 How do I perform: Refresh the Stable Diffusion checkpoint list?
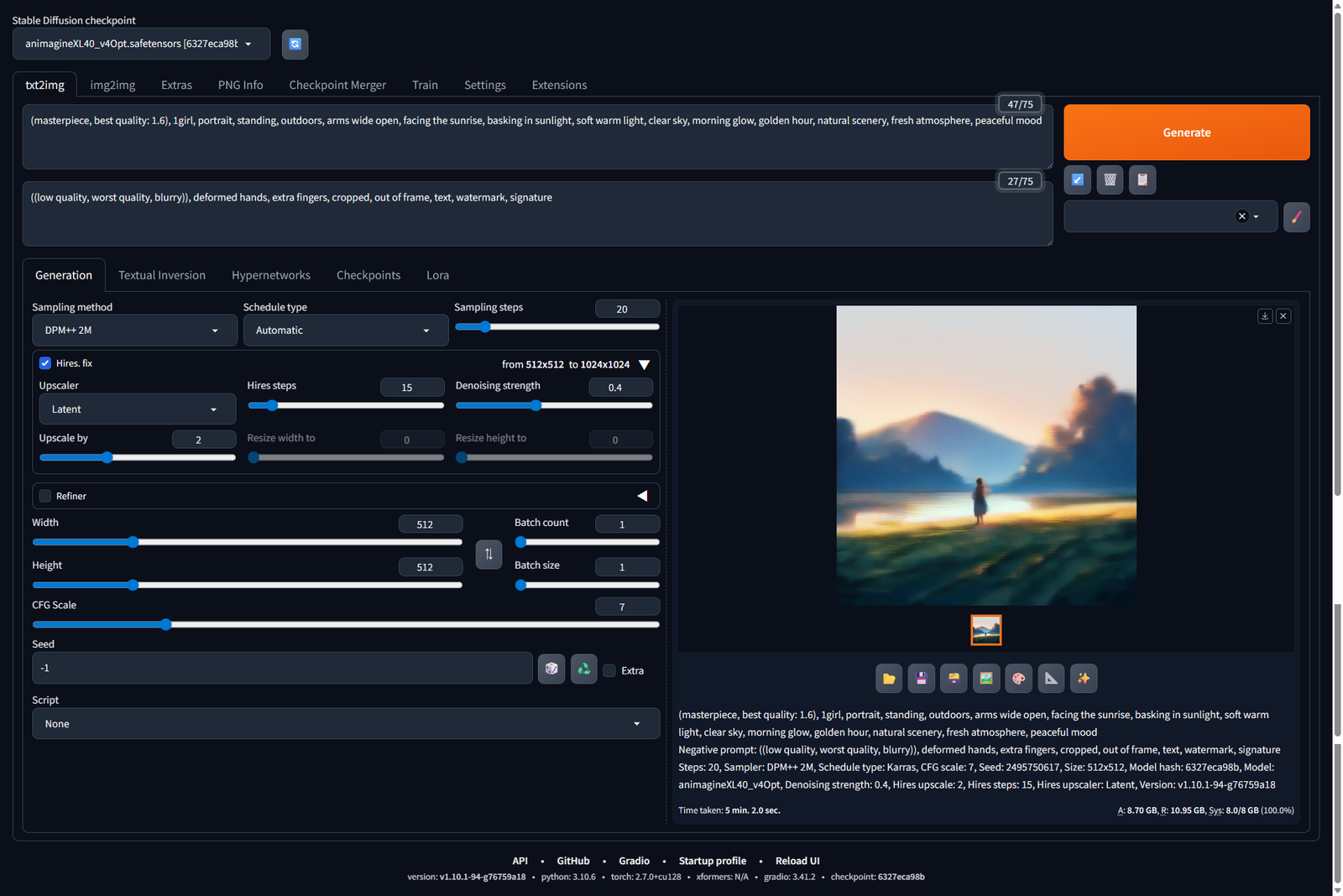point(295,44)
